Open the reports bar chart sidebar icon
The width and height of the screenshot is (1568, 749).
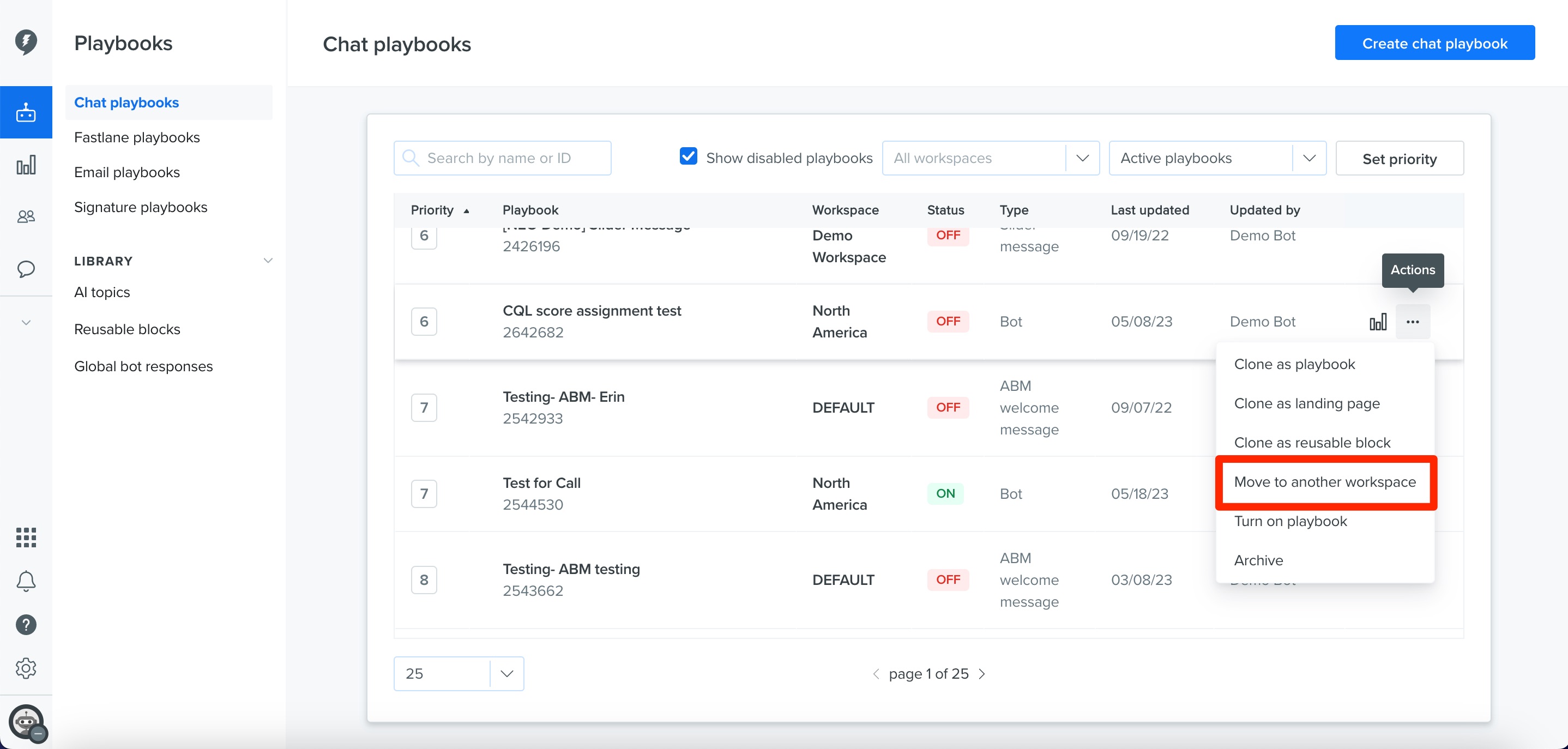point(26,165)
